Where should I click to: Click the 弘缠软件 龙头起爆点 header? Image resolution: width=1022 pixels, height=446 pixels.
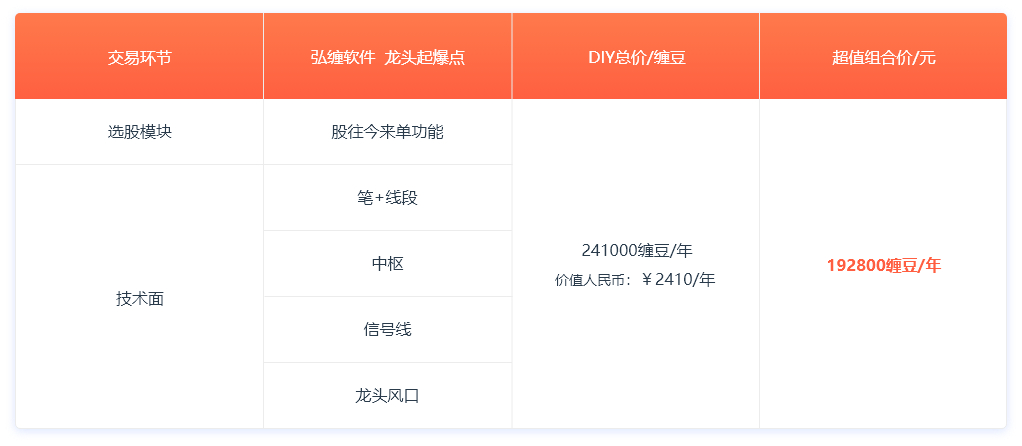pyautogui.click(x=388, y=57)
